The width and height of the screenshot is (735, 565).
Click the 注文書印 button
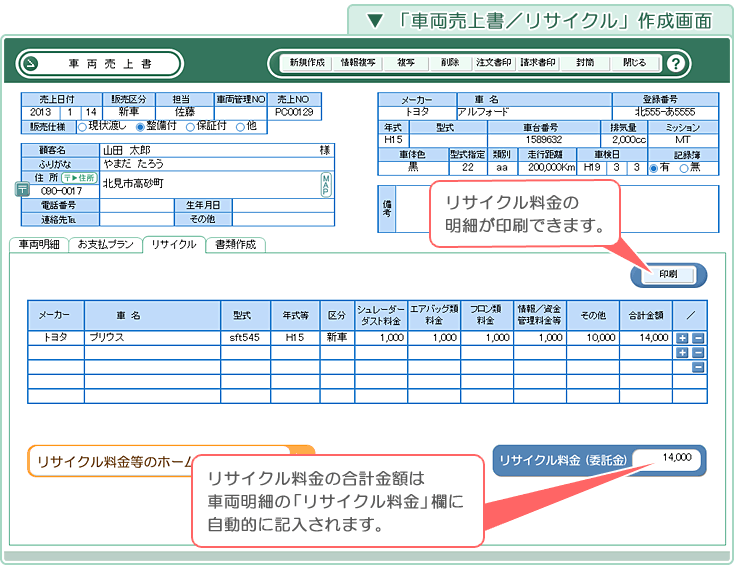(493, 63)
